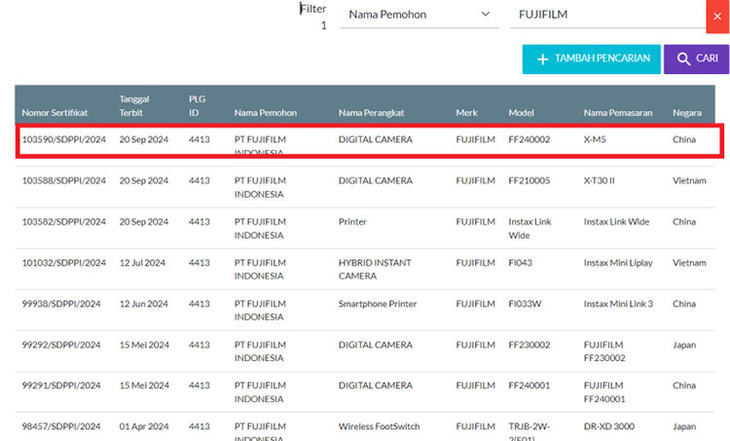Click model FF230002 cell in Model column
Image resolution: width=730 pixels, height=441 pixels.
[529, 345]
